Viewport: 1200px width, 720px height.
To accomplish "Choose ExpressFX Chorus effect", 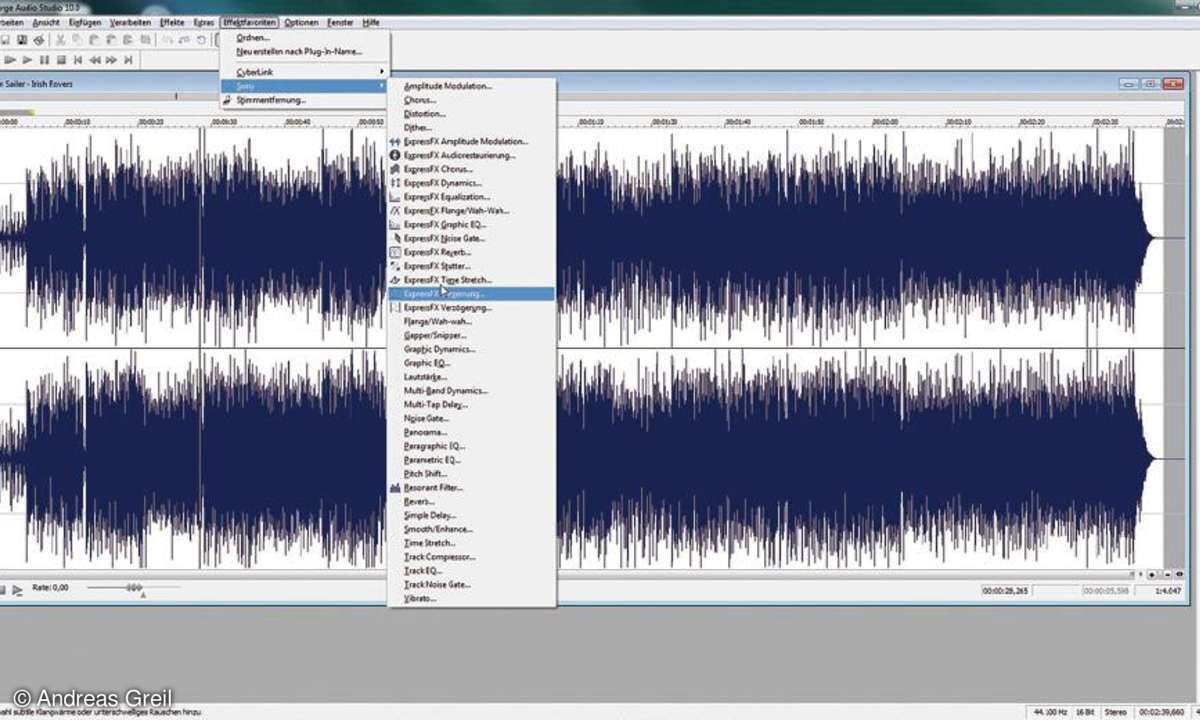I will [471, 170].
